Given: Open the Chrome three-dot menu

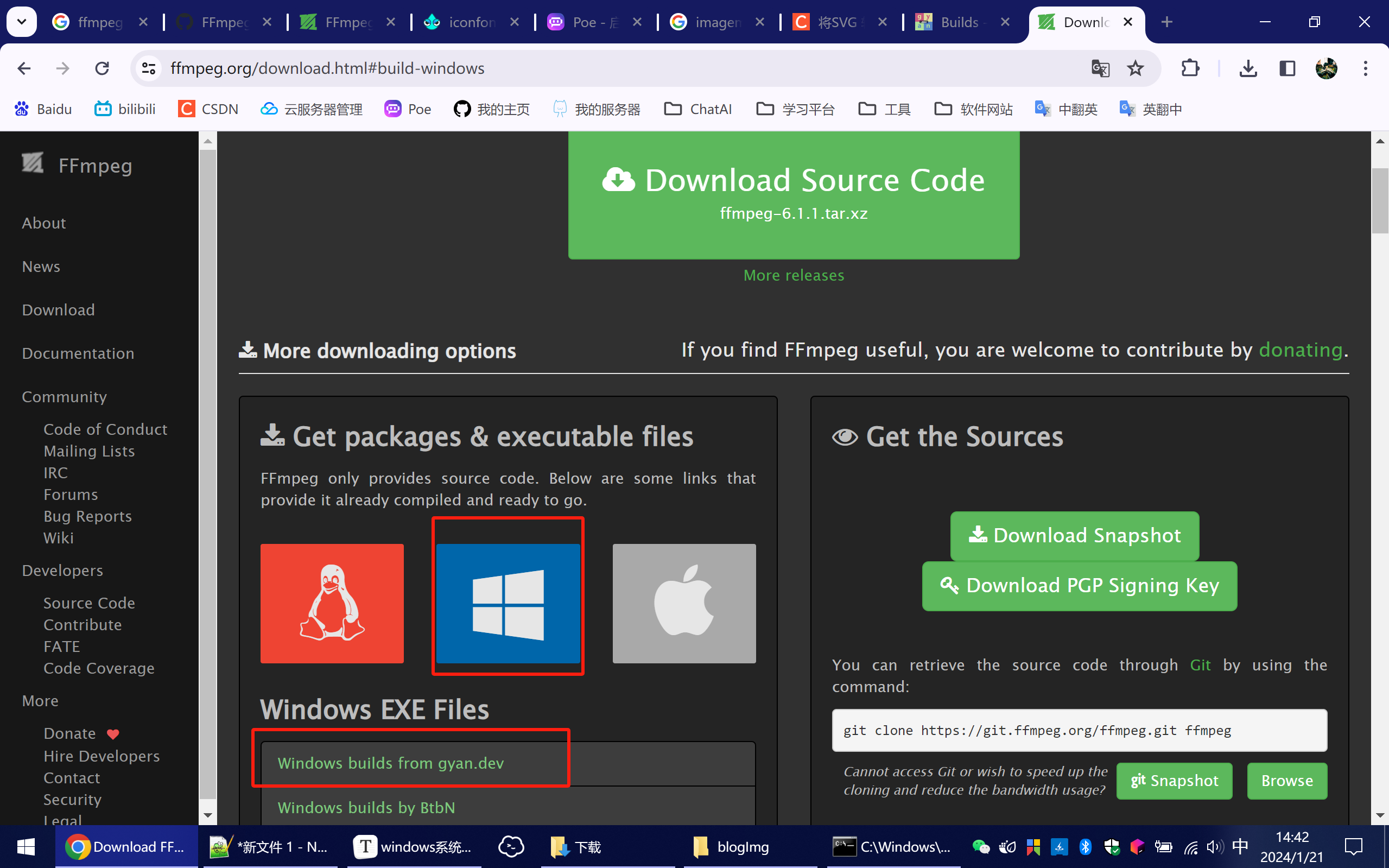Looking at the screenshot, I should 1366,68.
